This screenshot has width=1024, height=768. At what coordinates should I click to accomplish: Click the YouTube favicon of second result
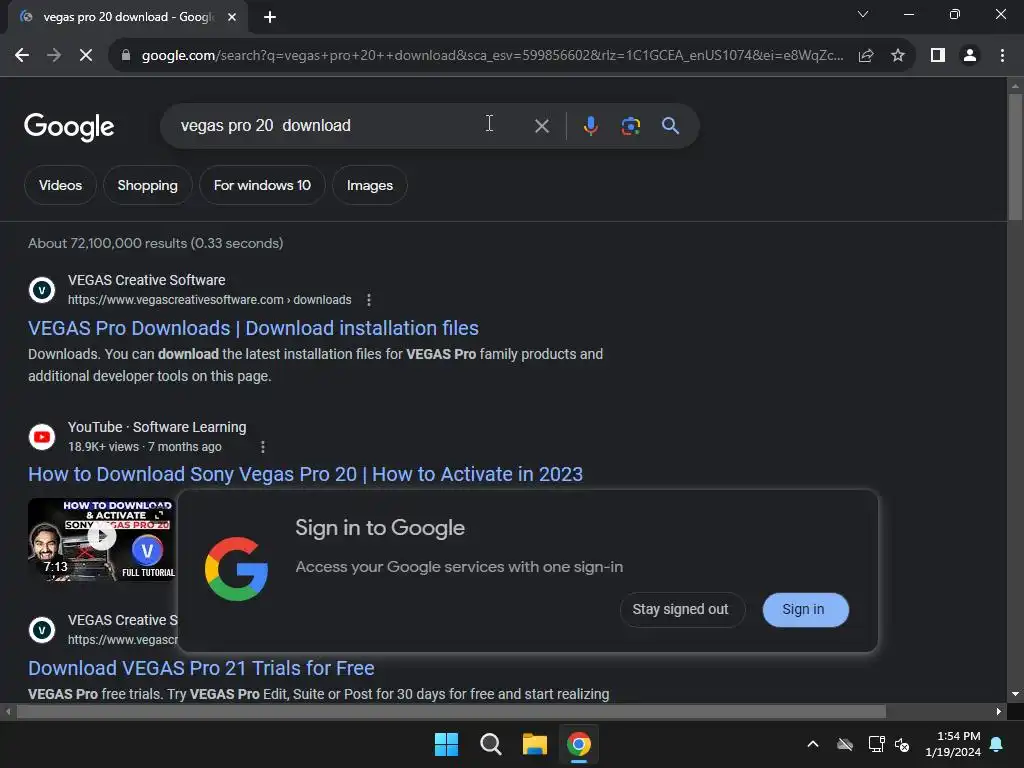tap(42, 437)
